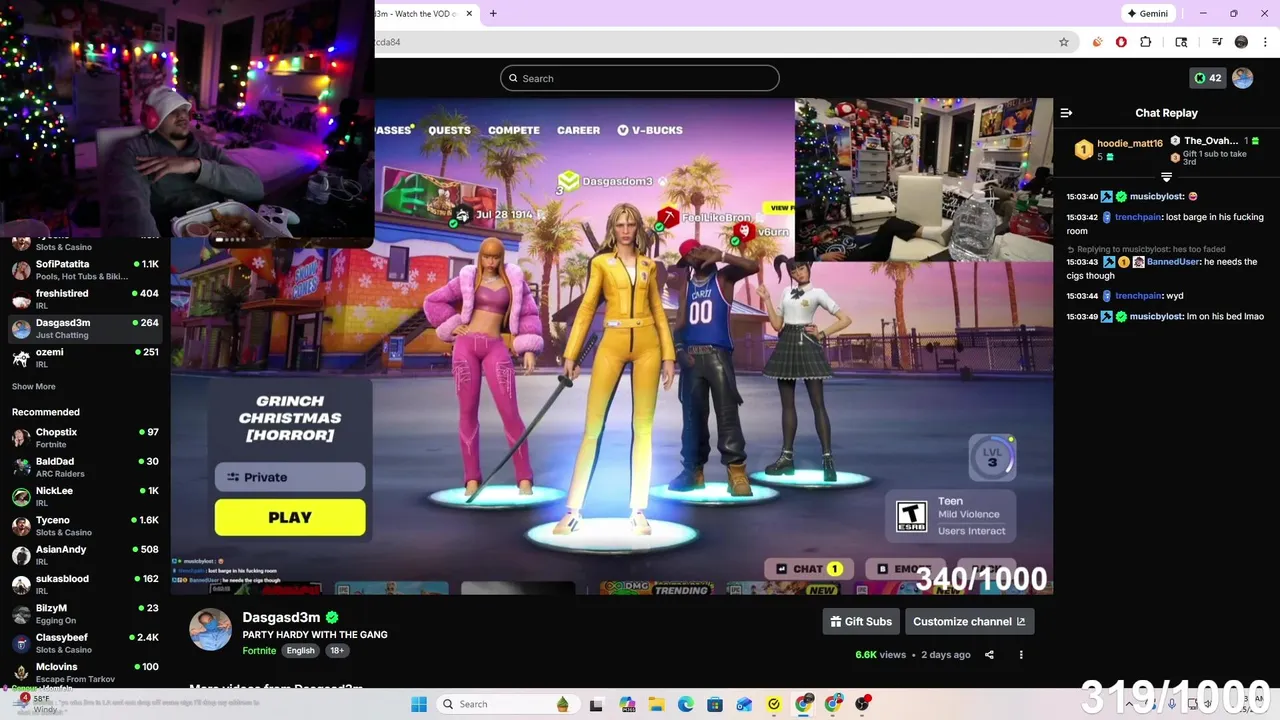
Task: Toggle the Private party setting
Action: 290,477
